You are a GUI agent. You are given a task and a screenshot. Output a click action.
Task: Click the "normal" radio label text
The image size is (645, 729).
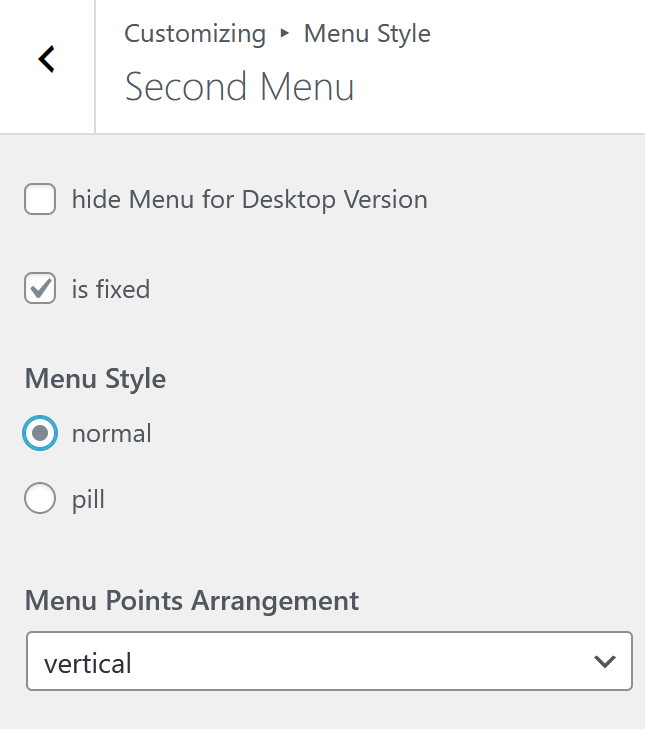112,434
